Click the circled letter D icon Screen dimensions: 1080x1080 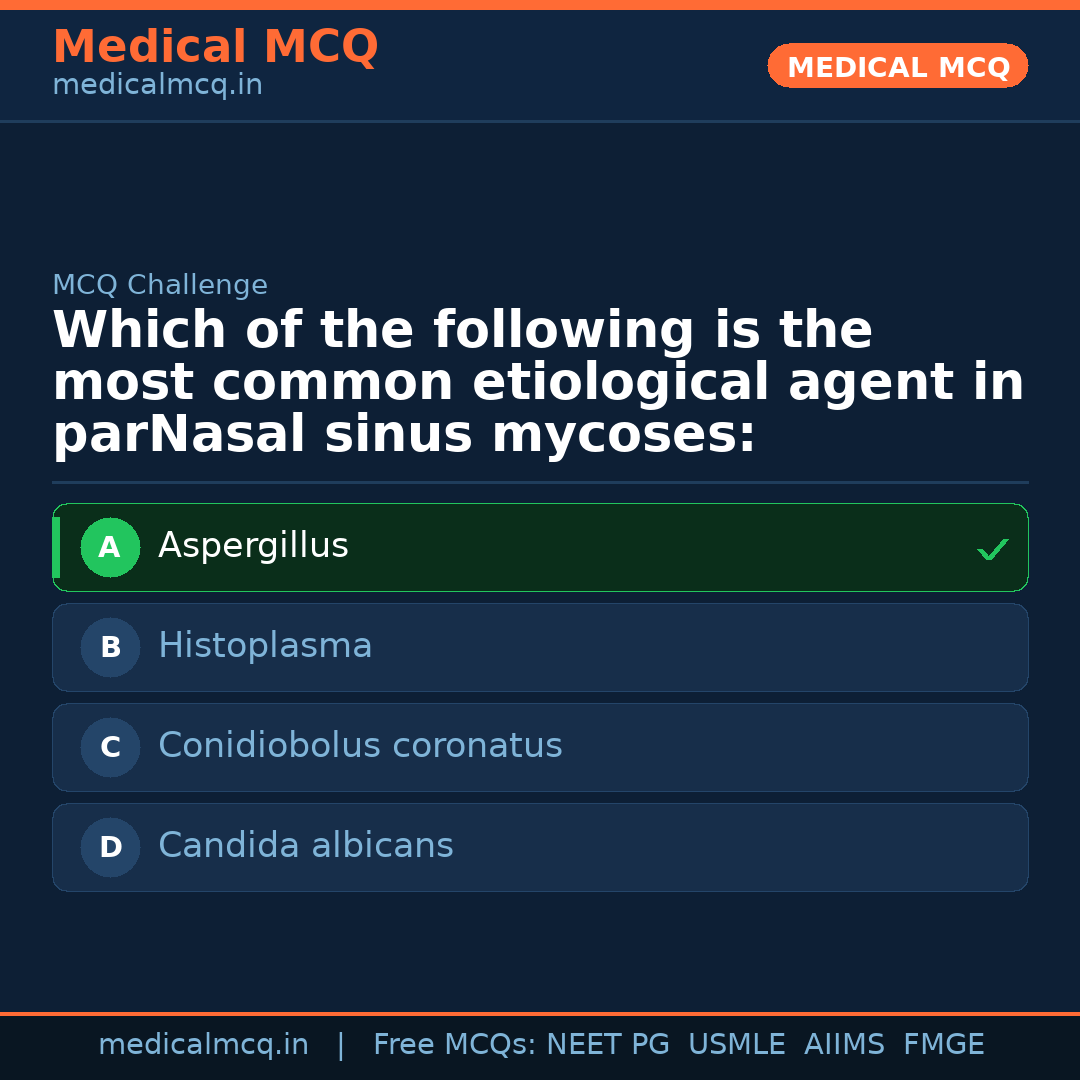click(x=110, y=848)
